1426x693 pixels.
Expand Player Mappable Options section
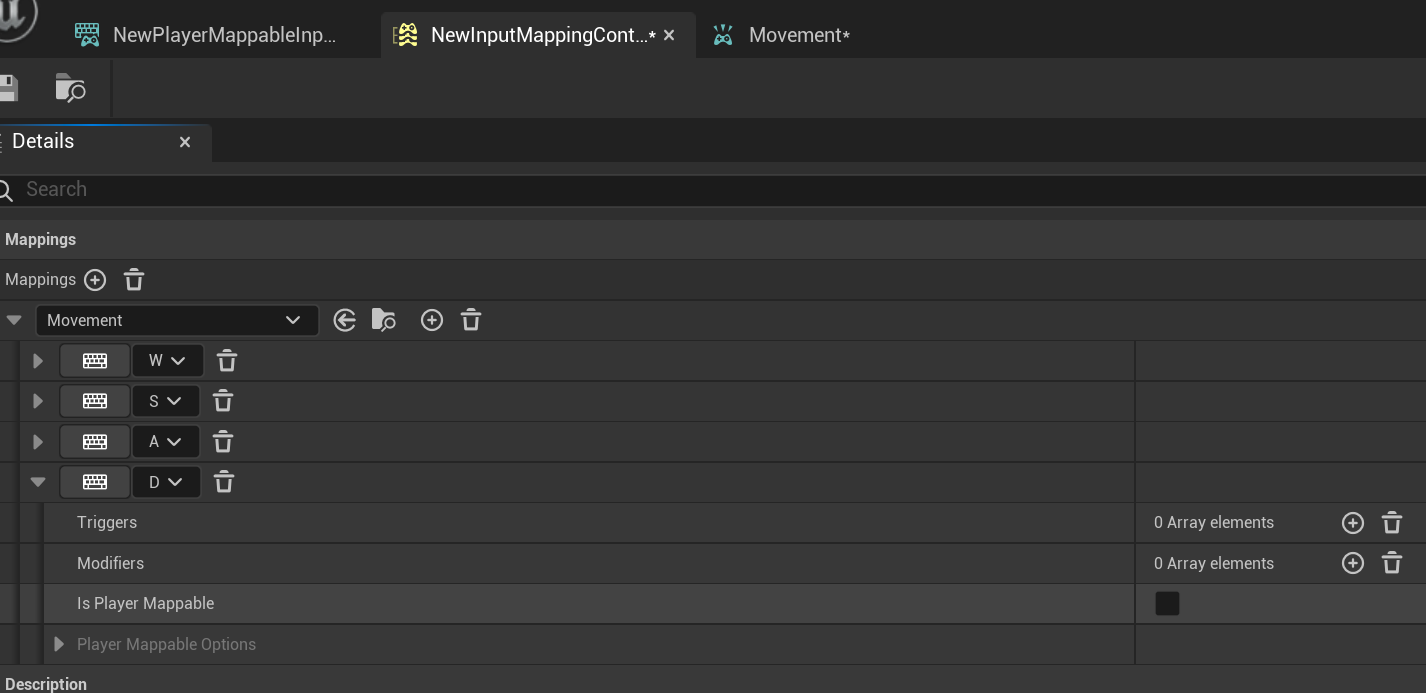[59, 644]
